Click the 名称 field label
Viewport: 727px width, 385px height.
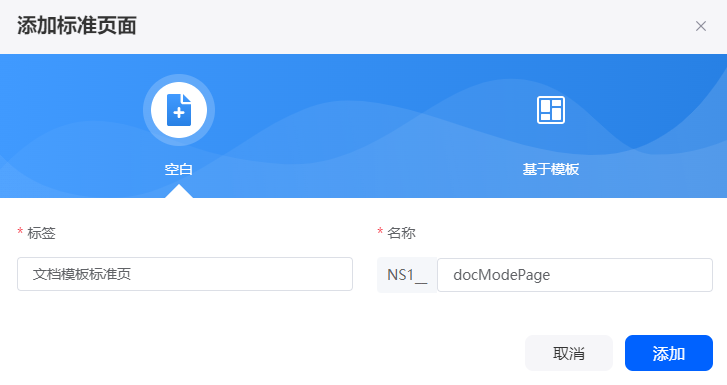pyautogui.click(x=402, y=233)
